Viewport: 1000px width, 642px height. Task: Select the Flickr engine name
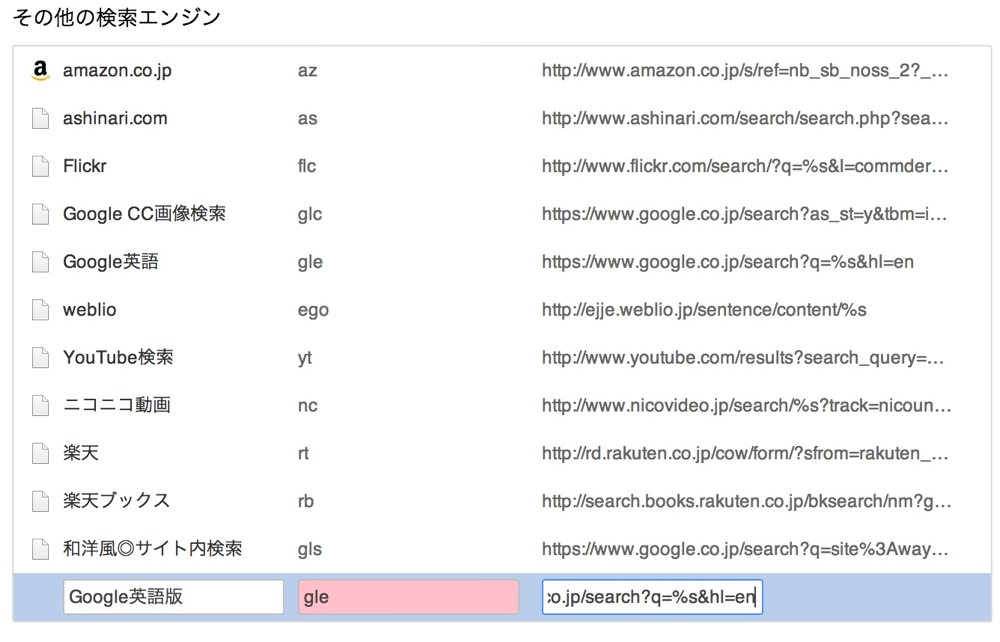(84, 166)
